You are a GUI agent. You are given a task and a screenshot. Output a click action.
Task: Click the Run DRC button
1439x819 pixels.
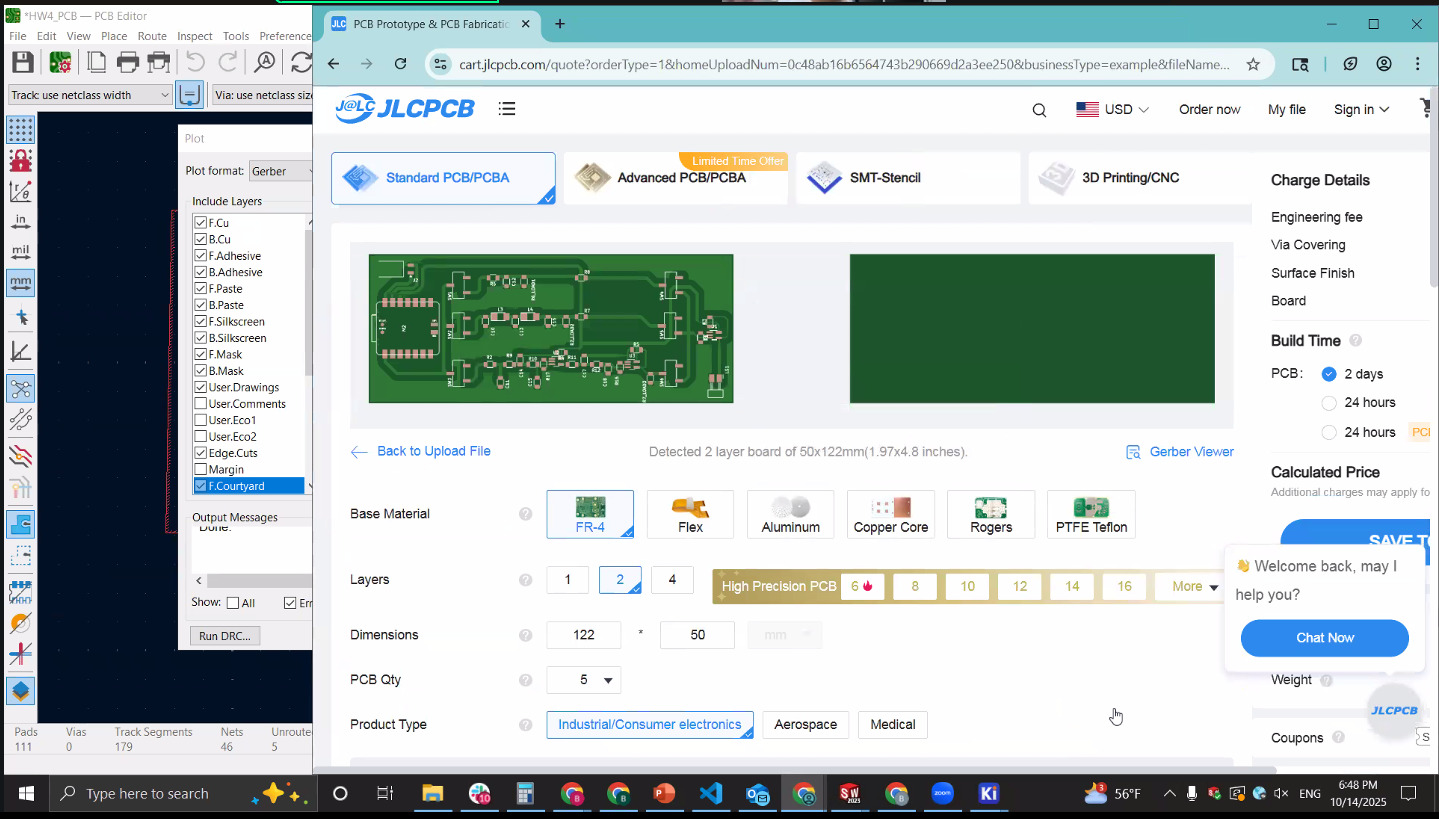coord(224,636)
